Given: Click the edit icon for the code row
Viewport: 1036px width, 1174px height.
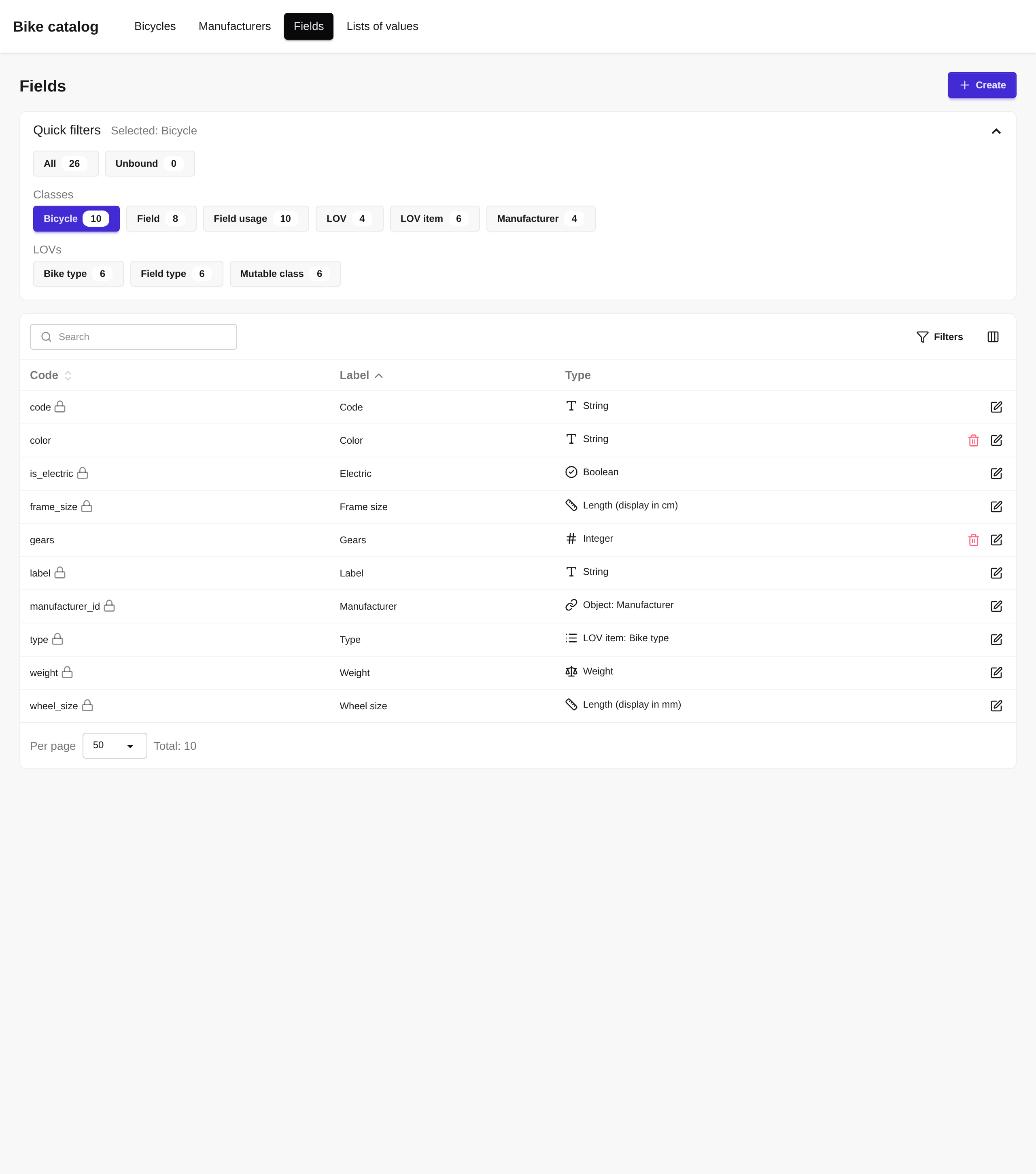Looking at the screenshot, I should [x=996, y=407].
